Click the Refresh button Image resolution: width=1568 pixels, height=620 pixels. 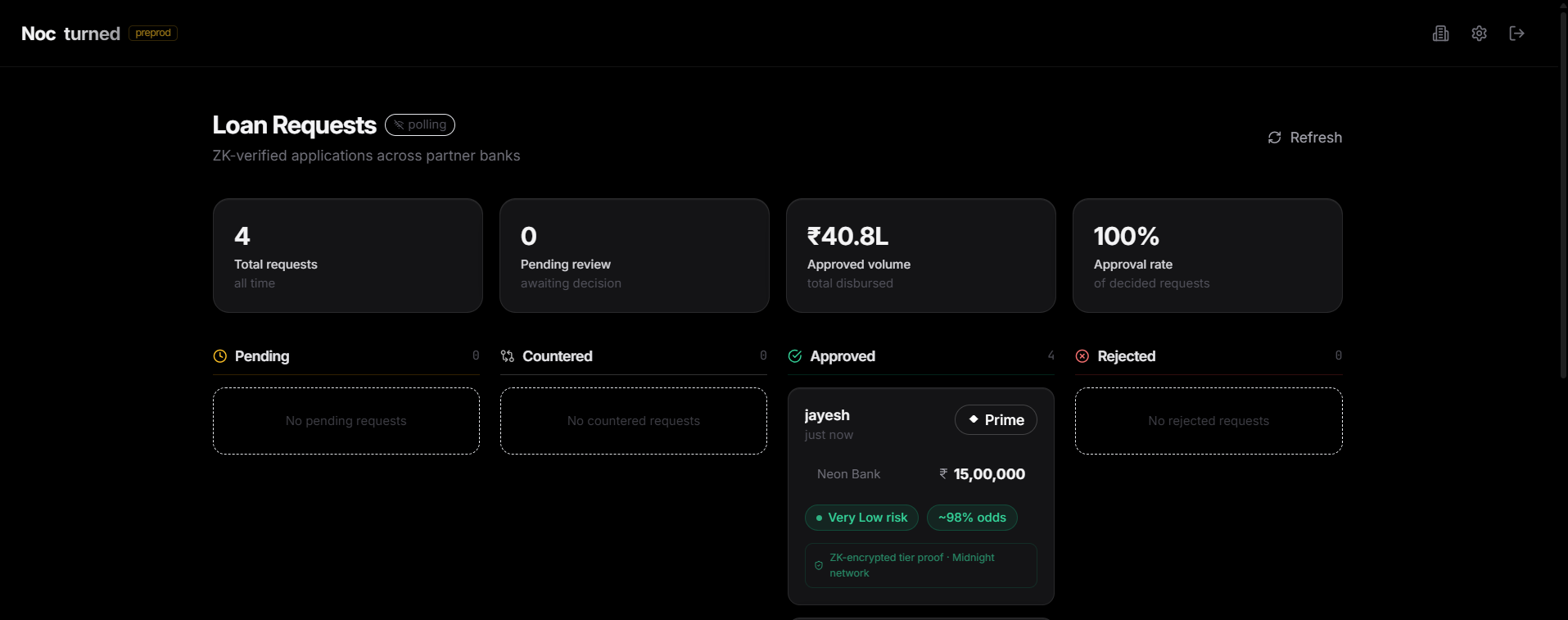tap(1305, 138)
